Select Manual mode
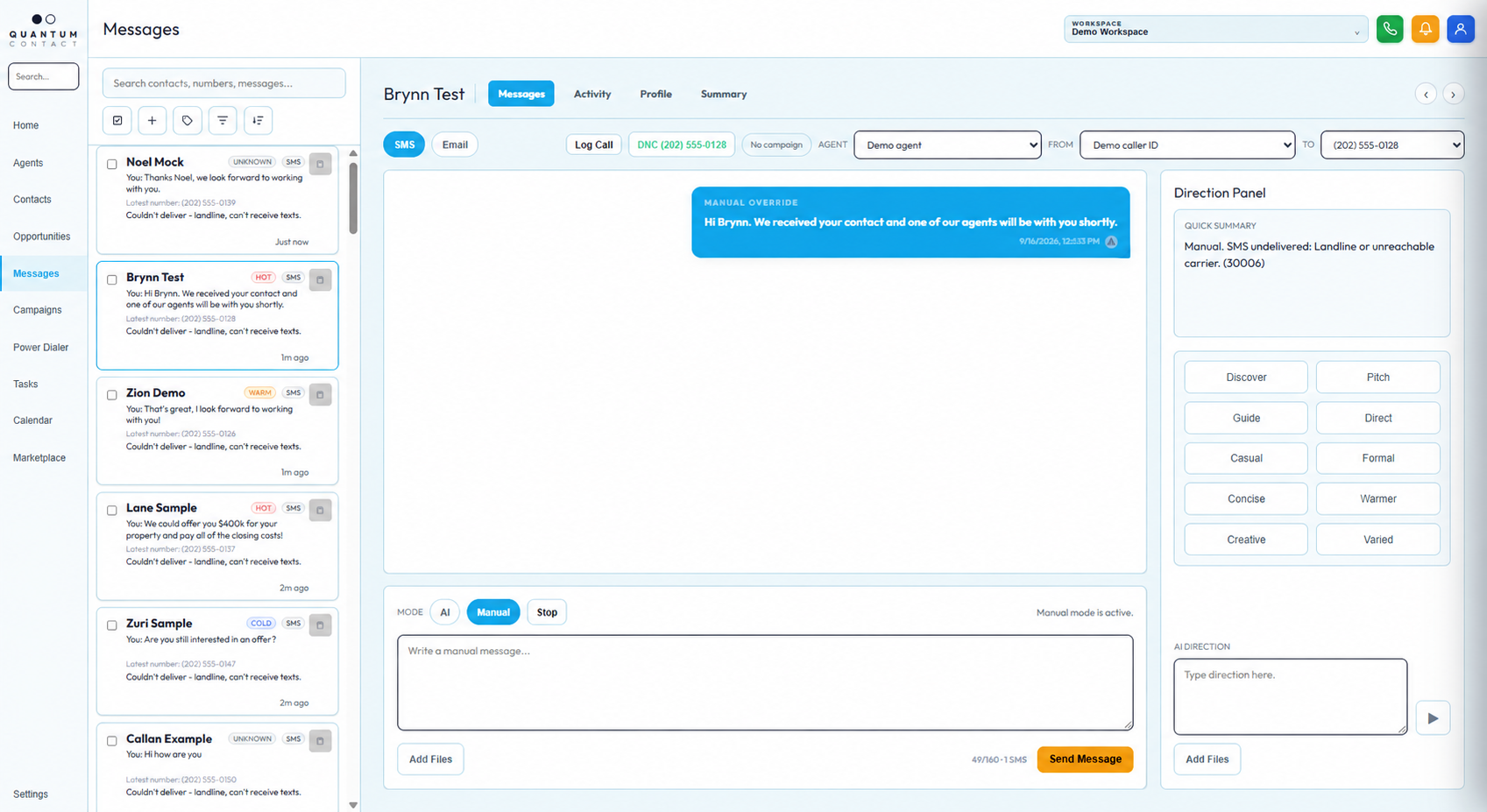1487x812 pixels. click(493, 612)
